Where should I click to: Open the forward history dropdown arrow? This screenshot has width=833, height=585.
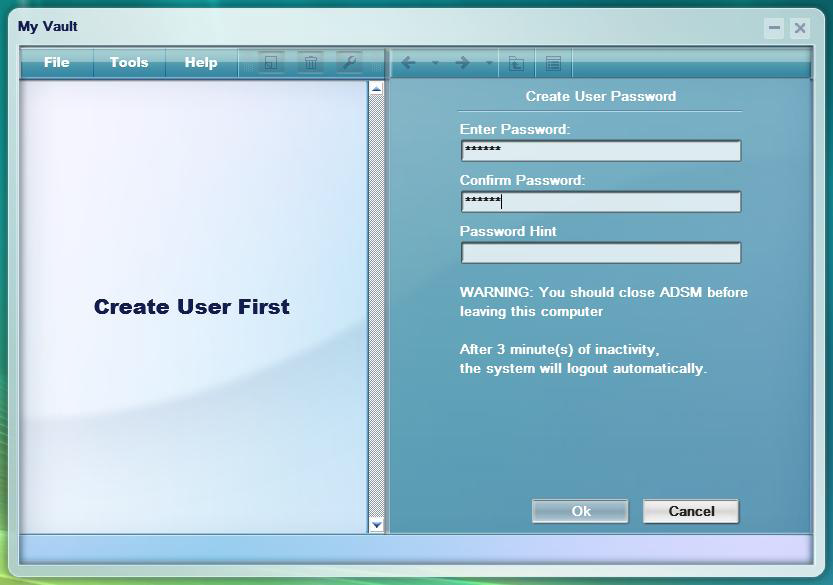489,63
